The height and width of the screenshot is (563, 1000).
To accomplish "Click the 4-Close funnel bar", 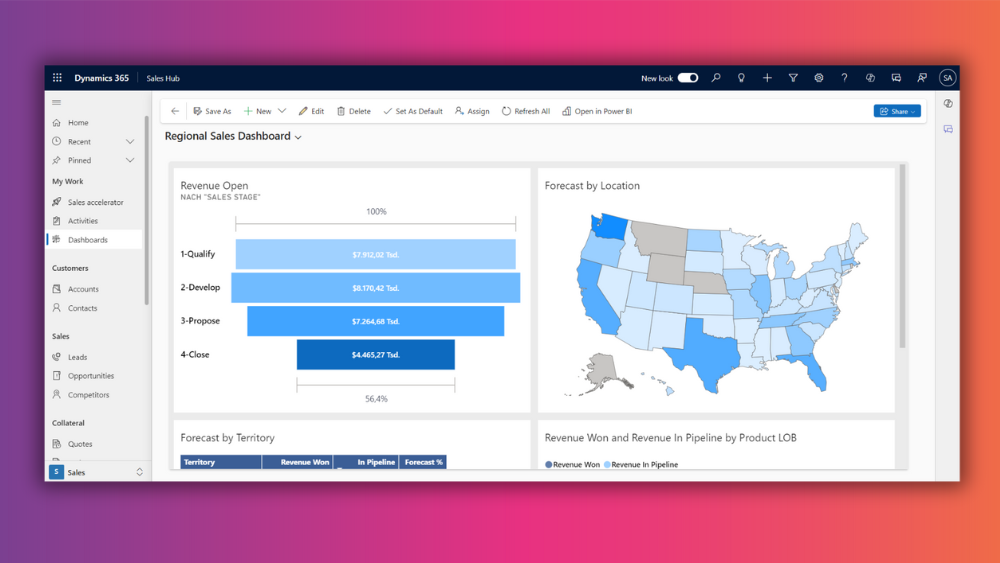I will point(376,355).
